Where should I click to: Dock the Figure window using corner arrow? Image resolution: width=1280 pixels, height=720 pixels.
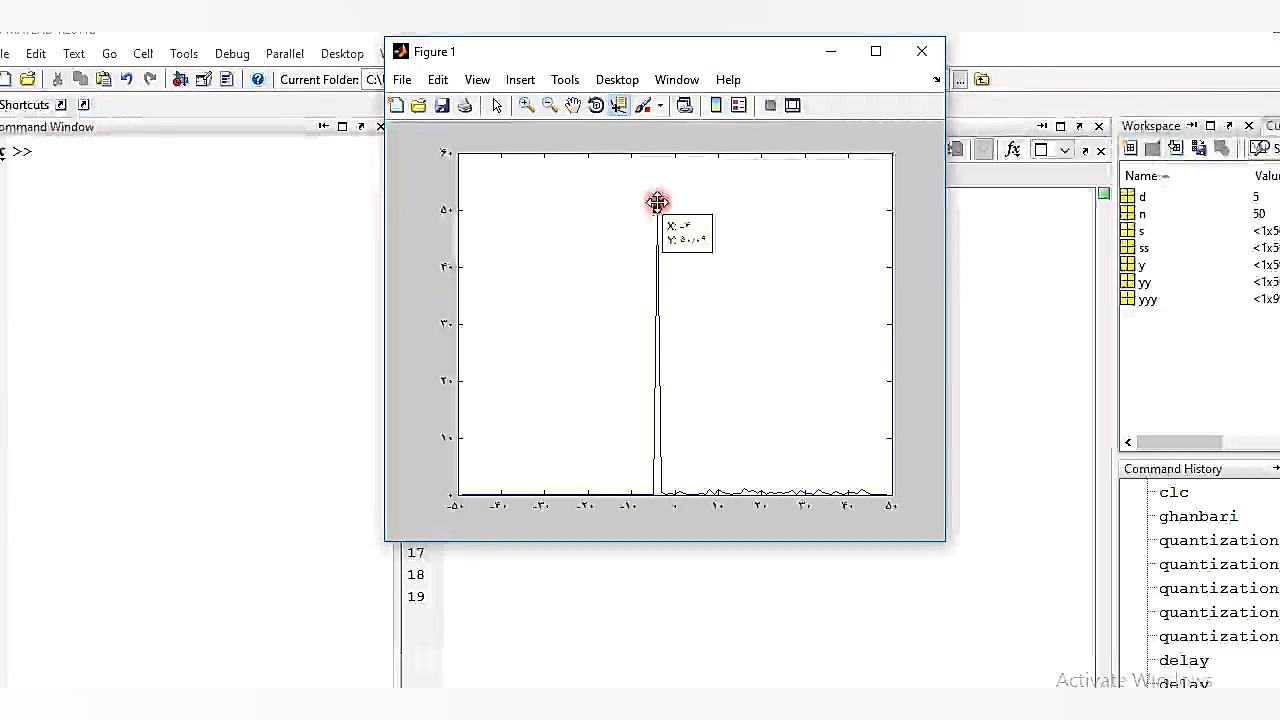(936, 80)
